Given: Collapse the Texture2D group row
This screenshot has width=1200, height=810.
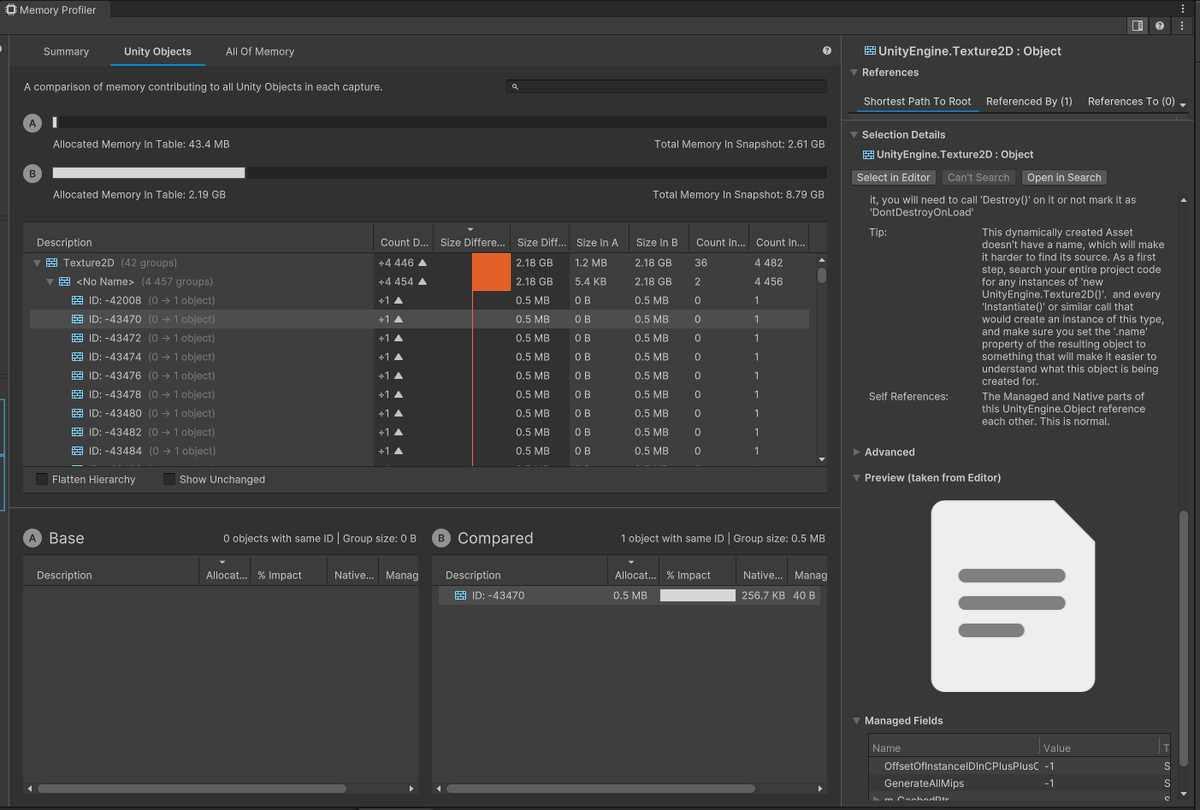Looking at the screenshot, I should coord(38,263).
